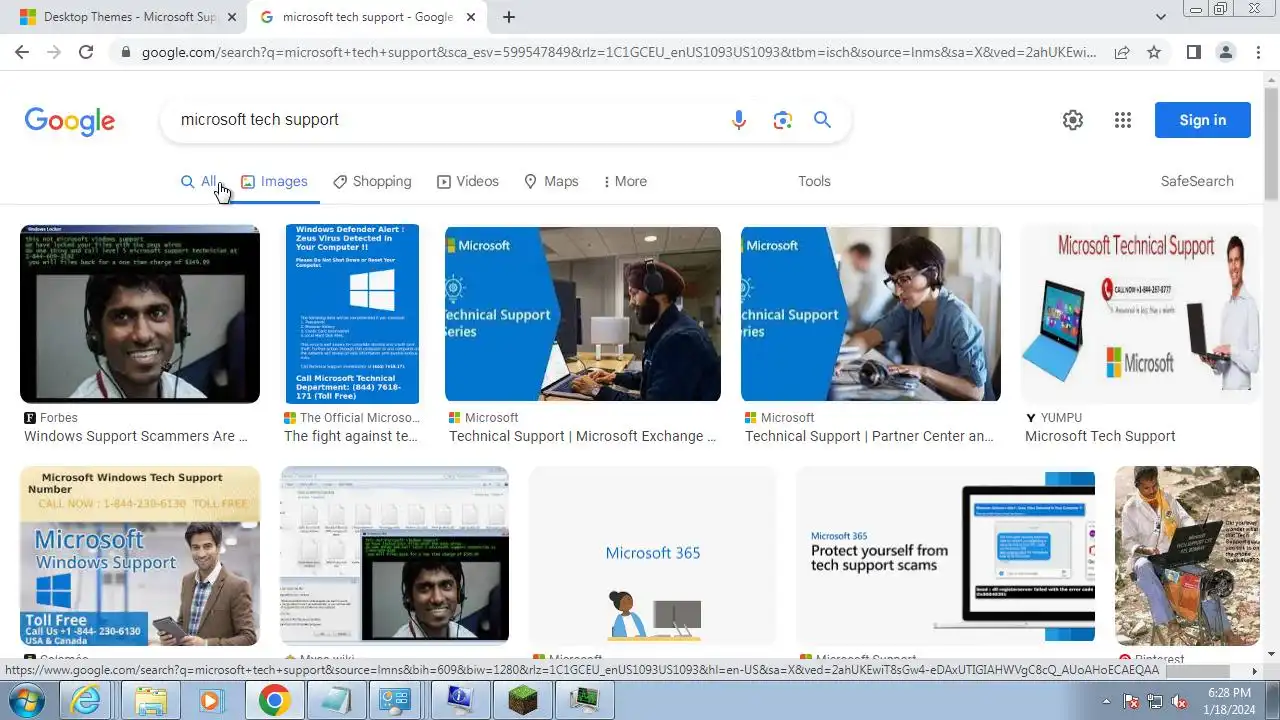Open the YUMPU Microsoft Technical Support image

[1140, 314]
